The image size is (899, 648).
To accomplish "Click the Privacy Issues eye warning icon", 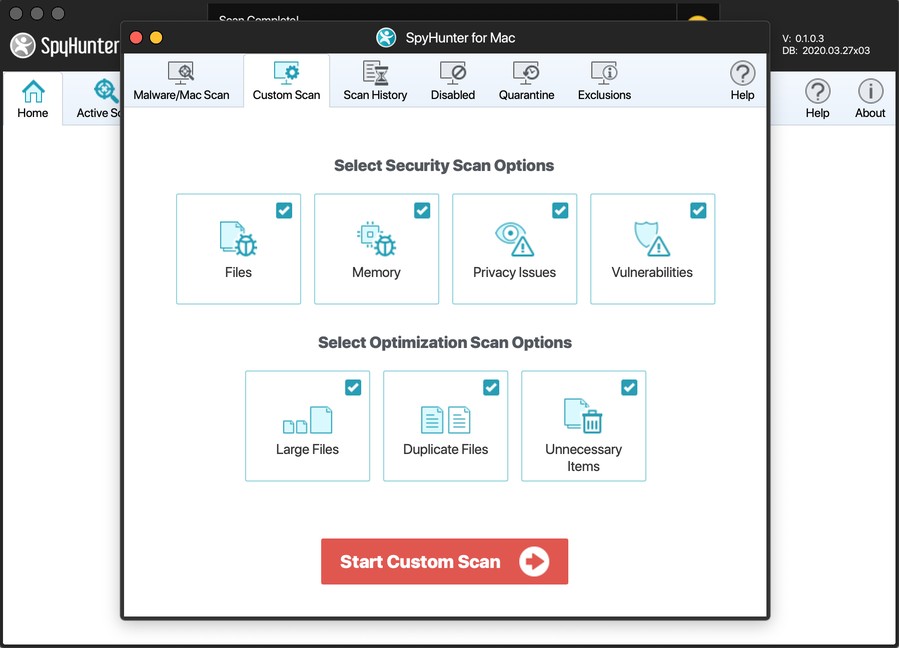I will (514, 239).
